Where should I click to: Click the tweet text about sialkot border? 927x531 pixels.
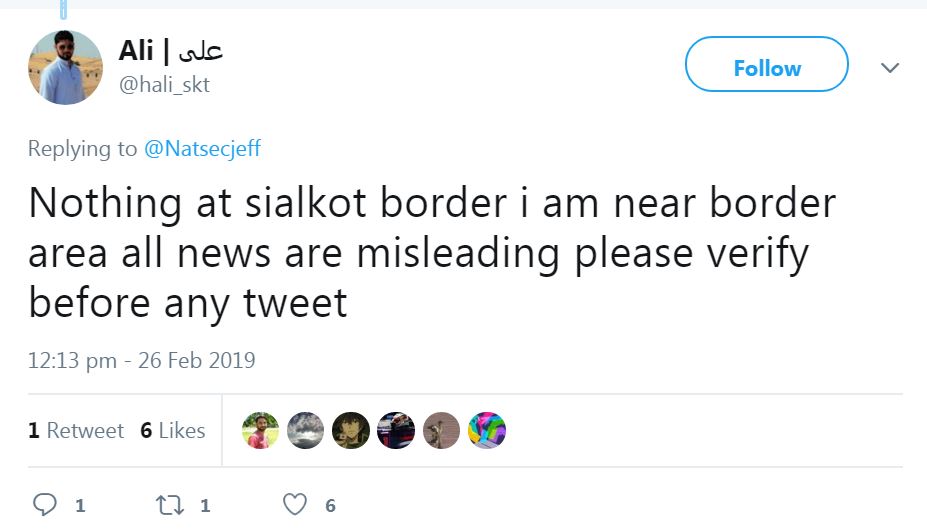430,253
